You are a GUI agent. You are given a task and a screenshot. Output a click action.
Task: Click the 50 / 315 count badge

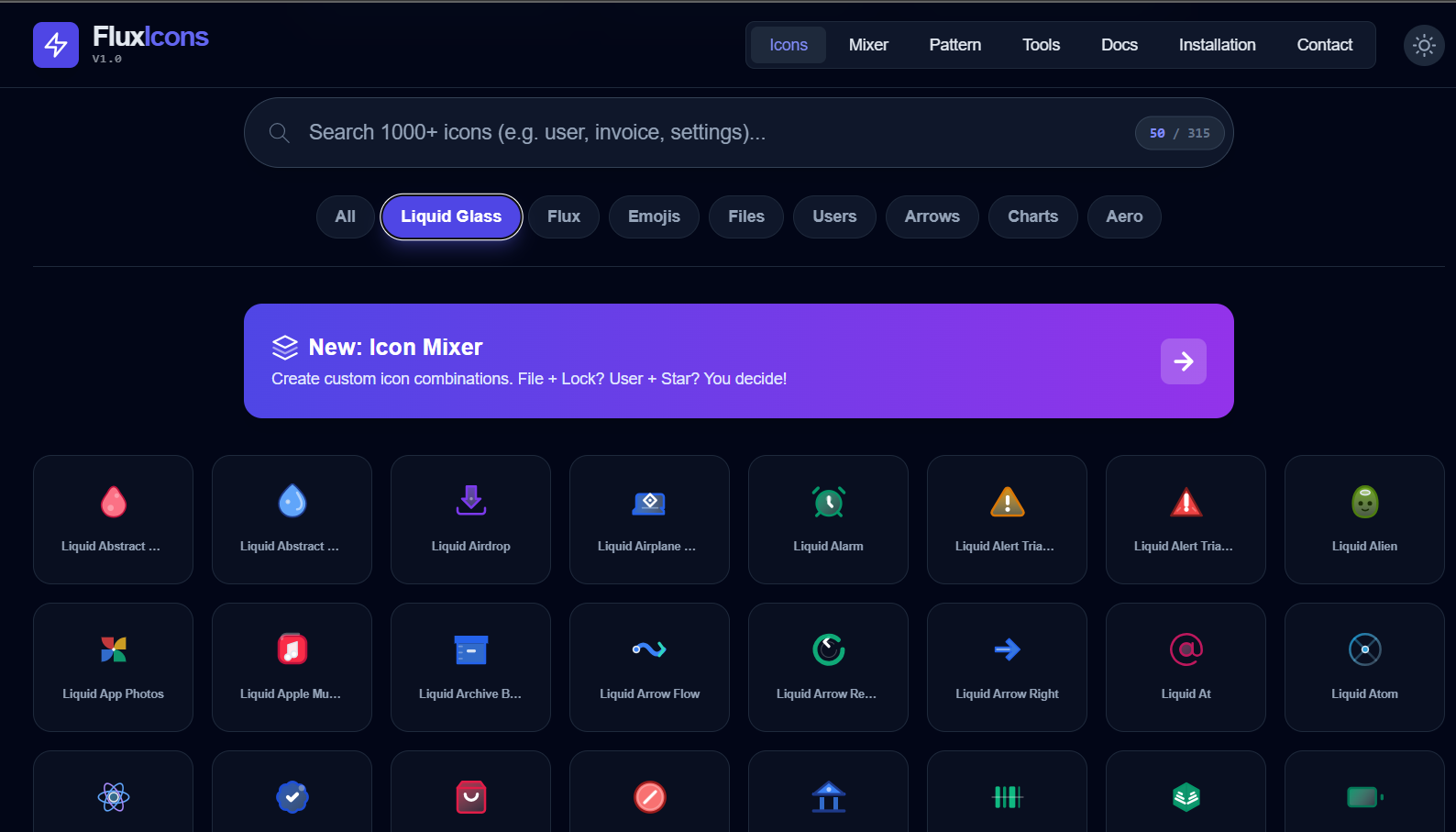coord(1179,133)
